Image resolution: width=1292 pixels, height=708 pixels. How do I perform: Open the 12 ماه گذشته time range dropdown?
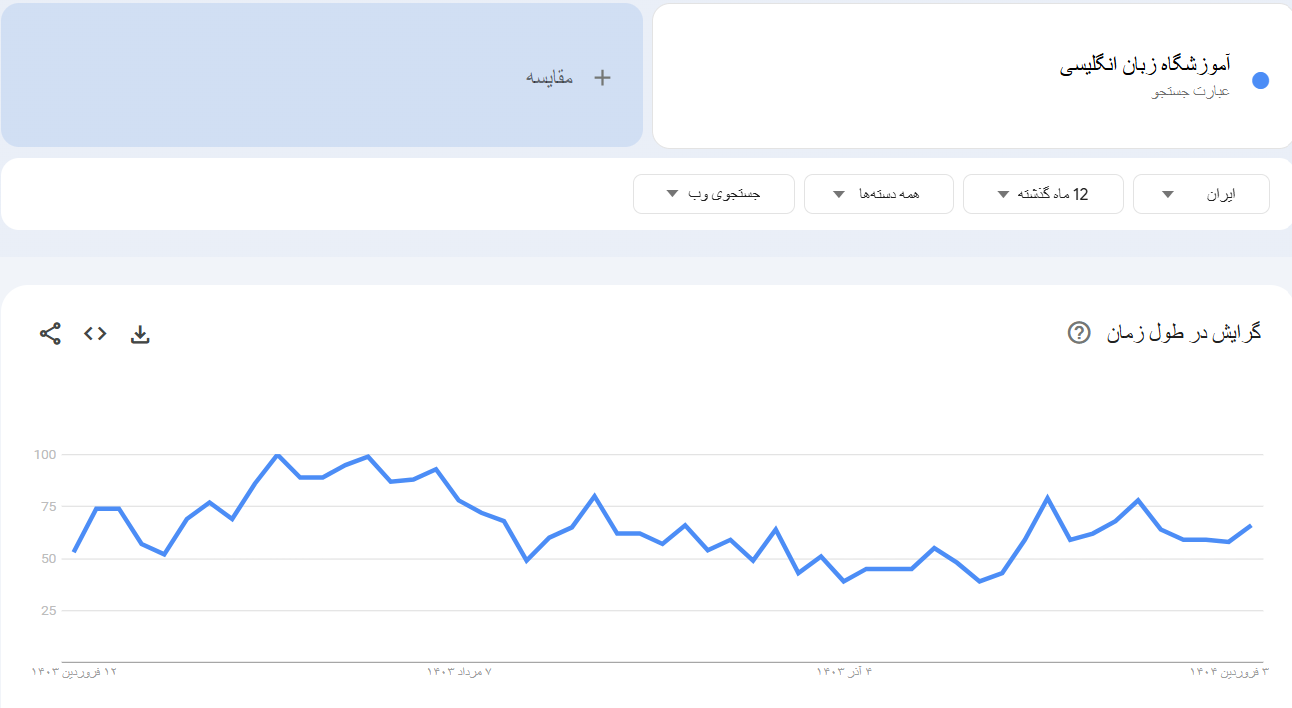point(1042,194)
